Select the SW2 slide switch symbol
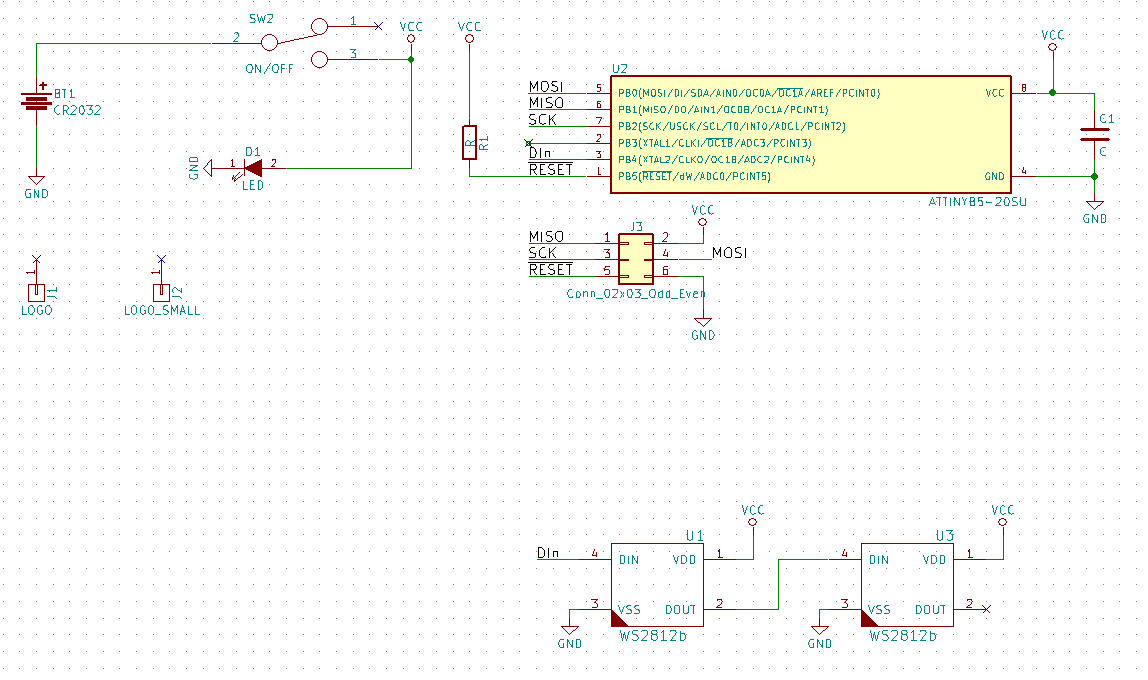The height and width of the screenshot is (680, 1148). (294, 43)
